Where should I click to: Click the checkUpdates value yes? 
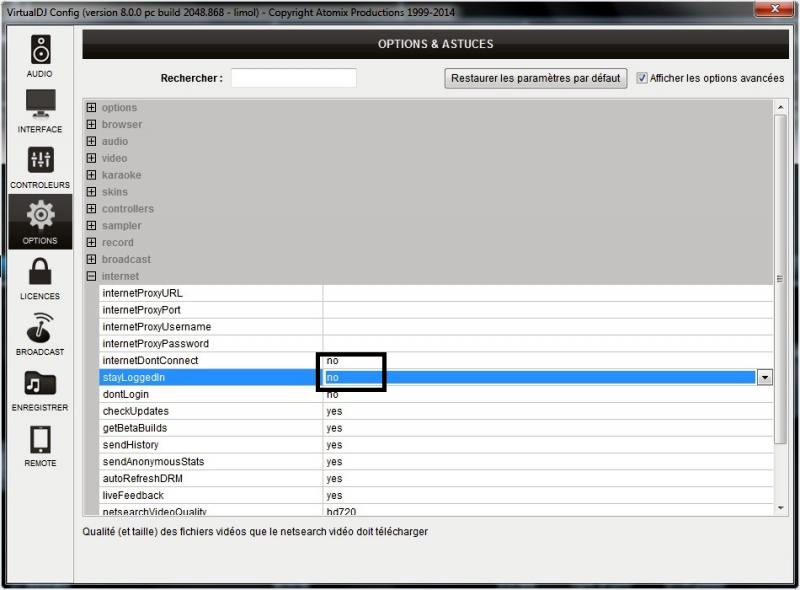tap(334, 411)
